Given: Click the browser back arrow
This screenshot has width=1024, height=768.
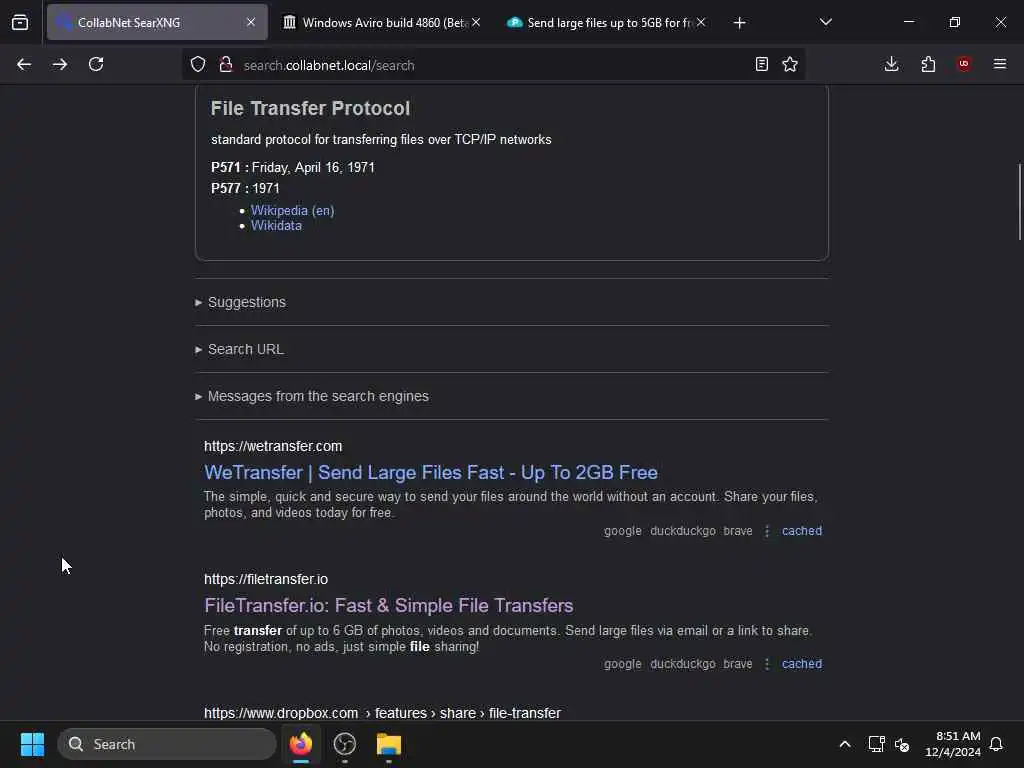Looking at the screenshot, I should (x=24, y=64).
